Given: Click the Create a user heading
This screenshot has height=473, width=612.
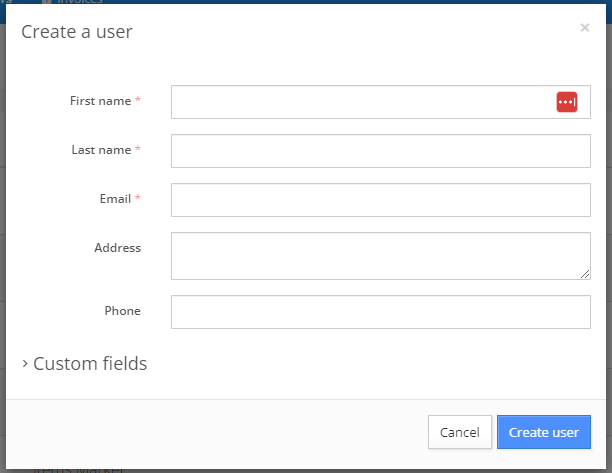Looking at the screenshot, I should coord(77,32).
